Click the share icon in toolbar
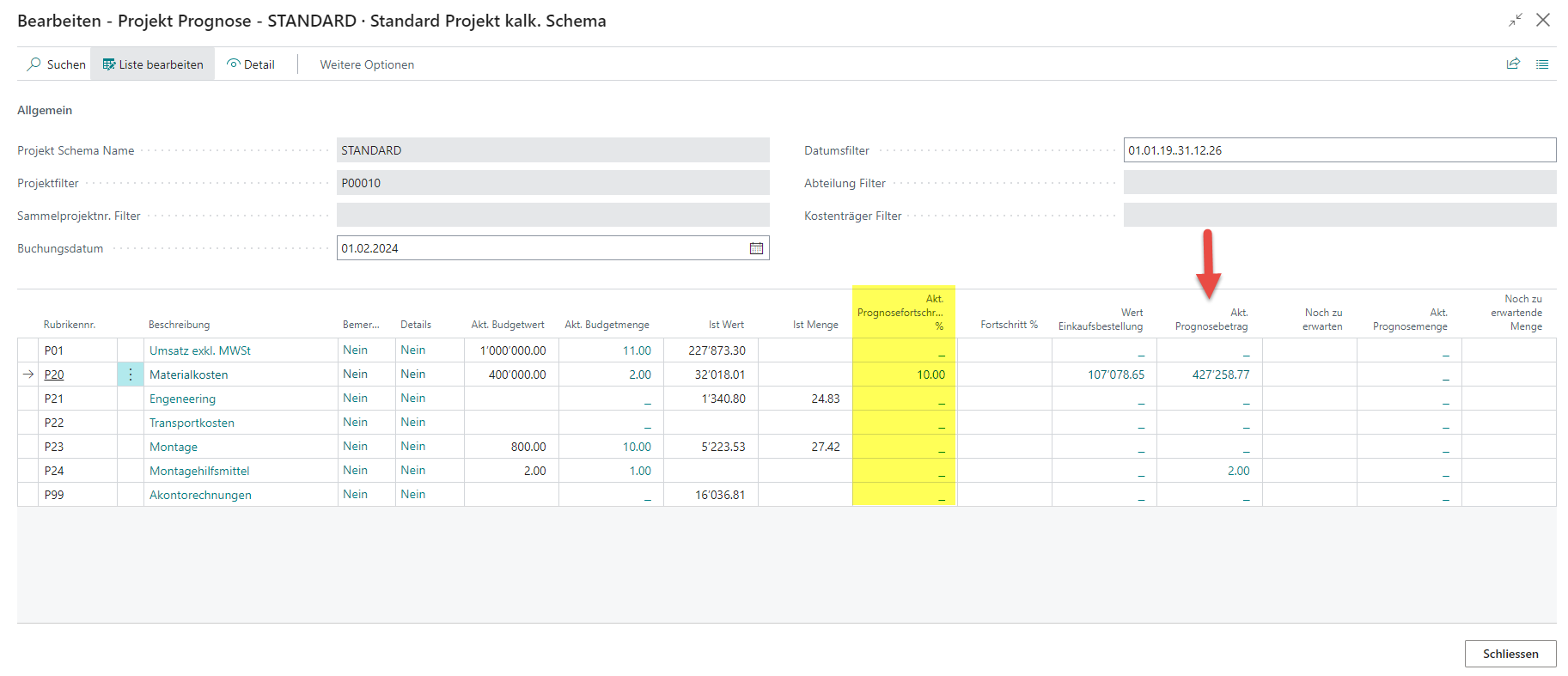1568x676 pixels. pyautogui.click(x=1513, y=64)
